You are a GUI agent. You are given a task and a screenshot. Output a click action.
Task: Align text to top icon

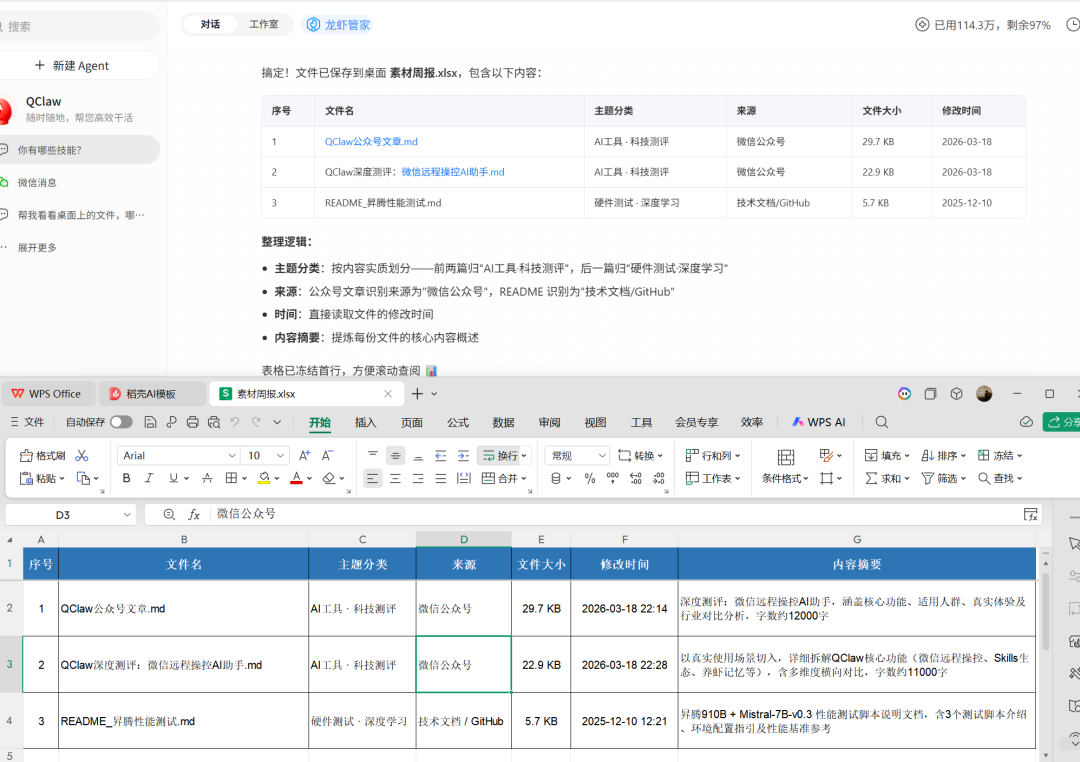click(x=373, y=455)
